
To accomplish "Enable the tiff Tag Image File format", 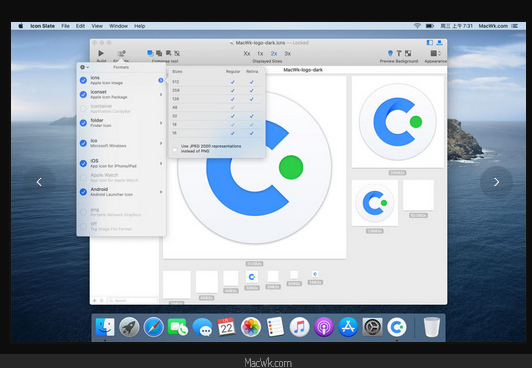I will click(83, 226).
